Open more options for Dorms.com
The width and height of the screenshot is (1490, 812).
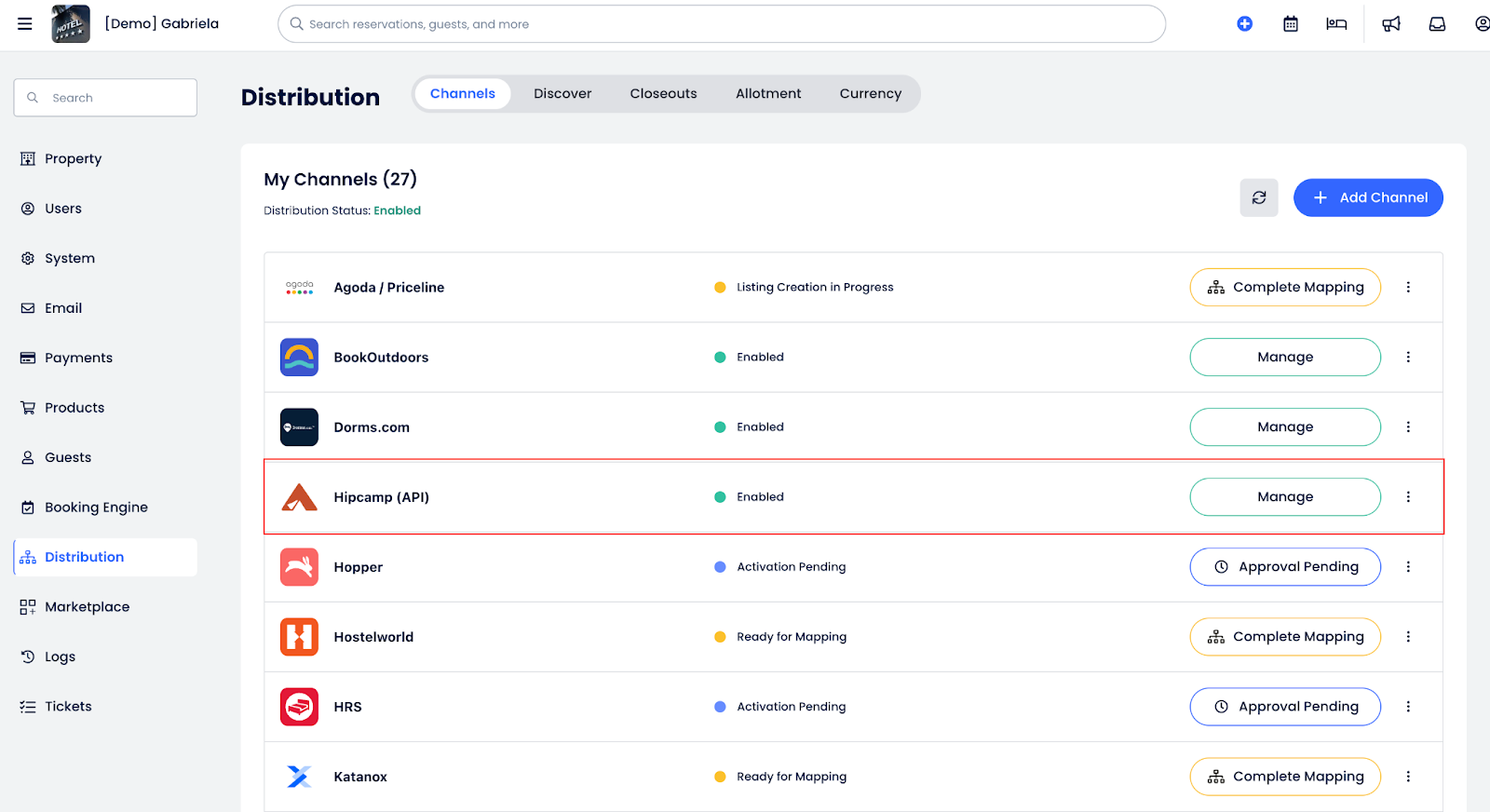click(x=1408, y=427)
